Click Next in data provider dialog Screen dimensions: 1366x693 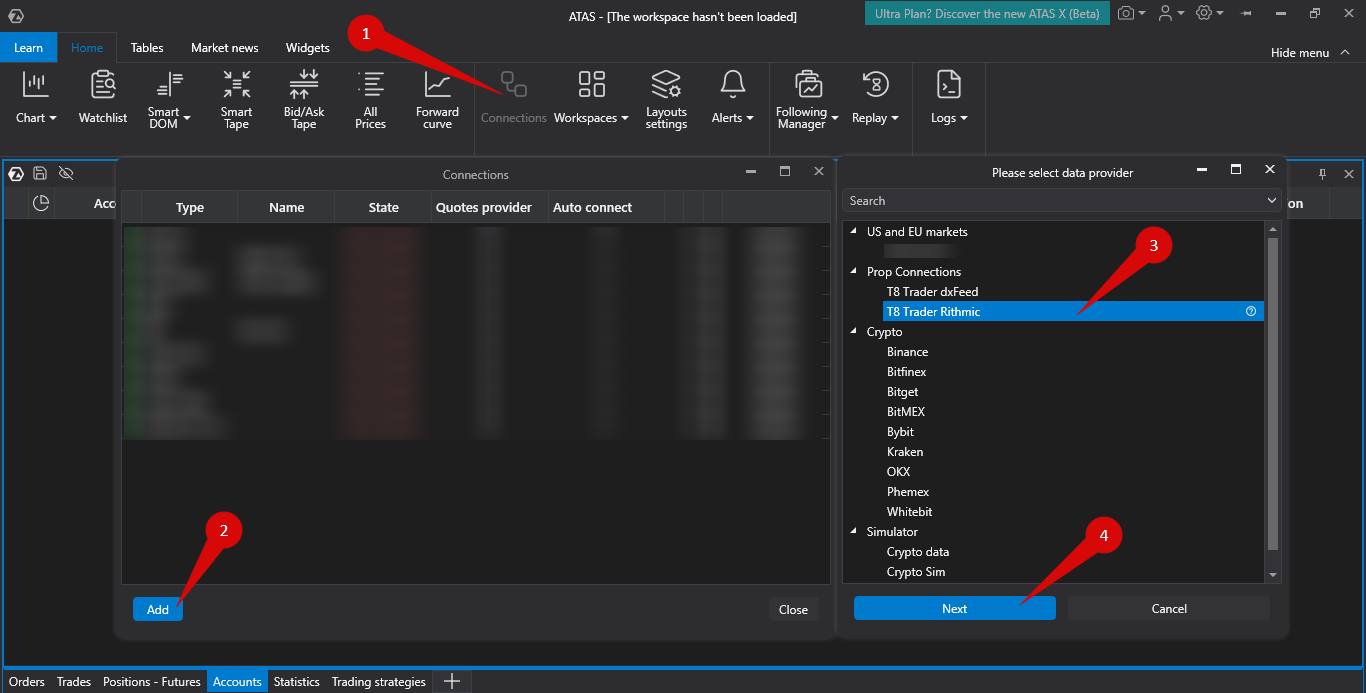[x=955, y=608]
